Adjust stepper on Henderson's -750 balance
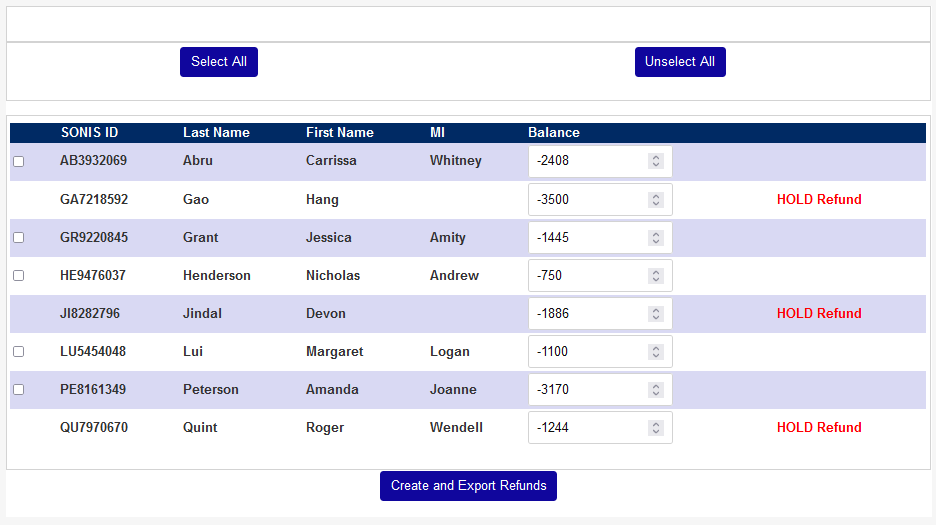Viewport: 936px width, 525px height. click(x=655, y=275)
